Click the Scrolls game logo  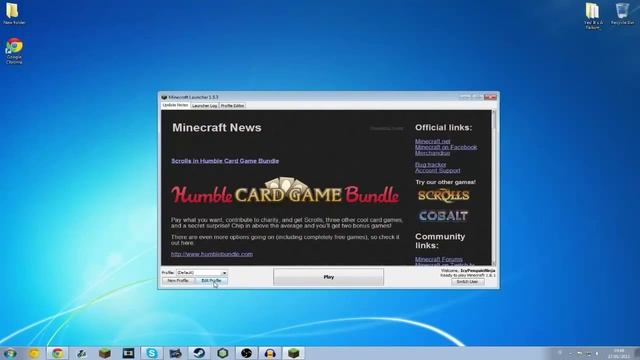(443, 195)
